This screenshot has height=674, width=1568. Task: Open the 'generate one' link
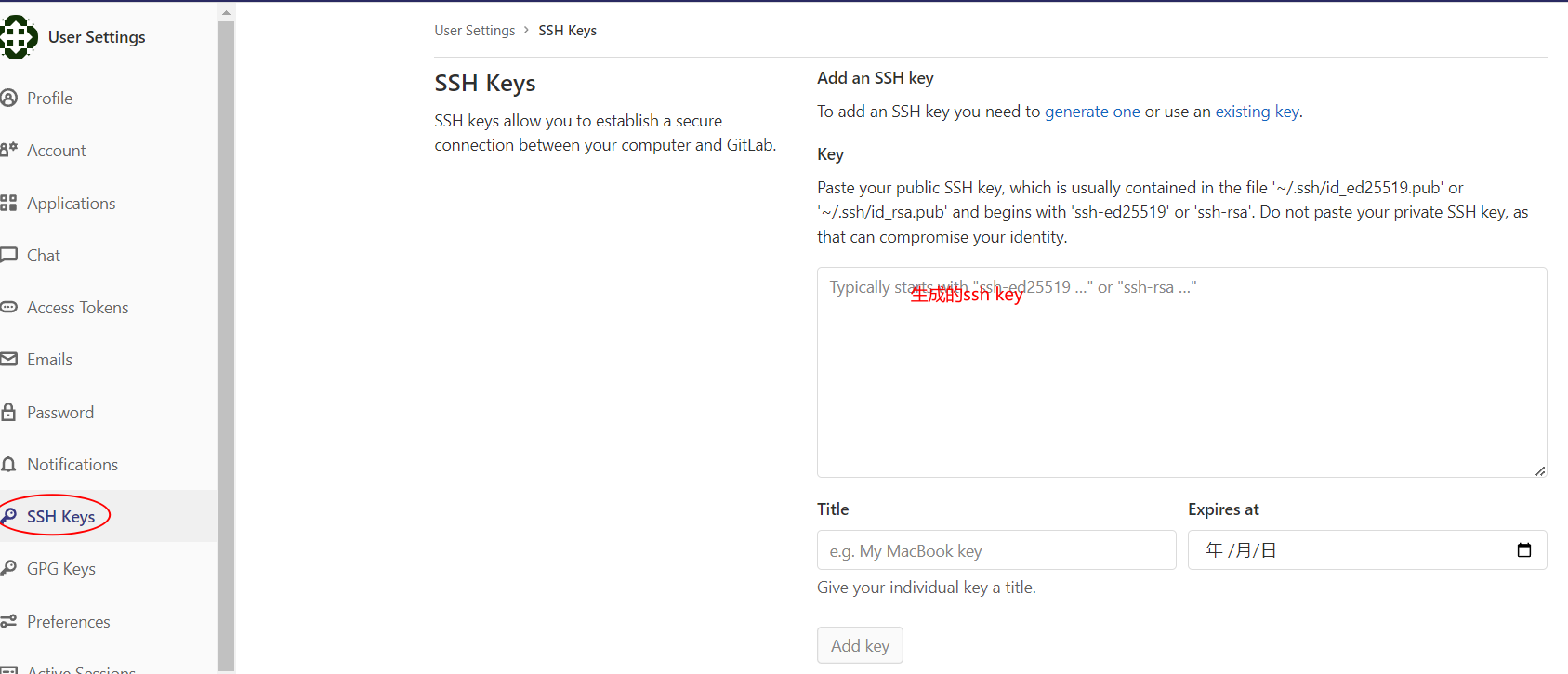click(x=1092, y=112)
